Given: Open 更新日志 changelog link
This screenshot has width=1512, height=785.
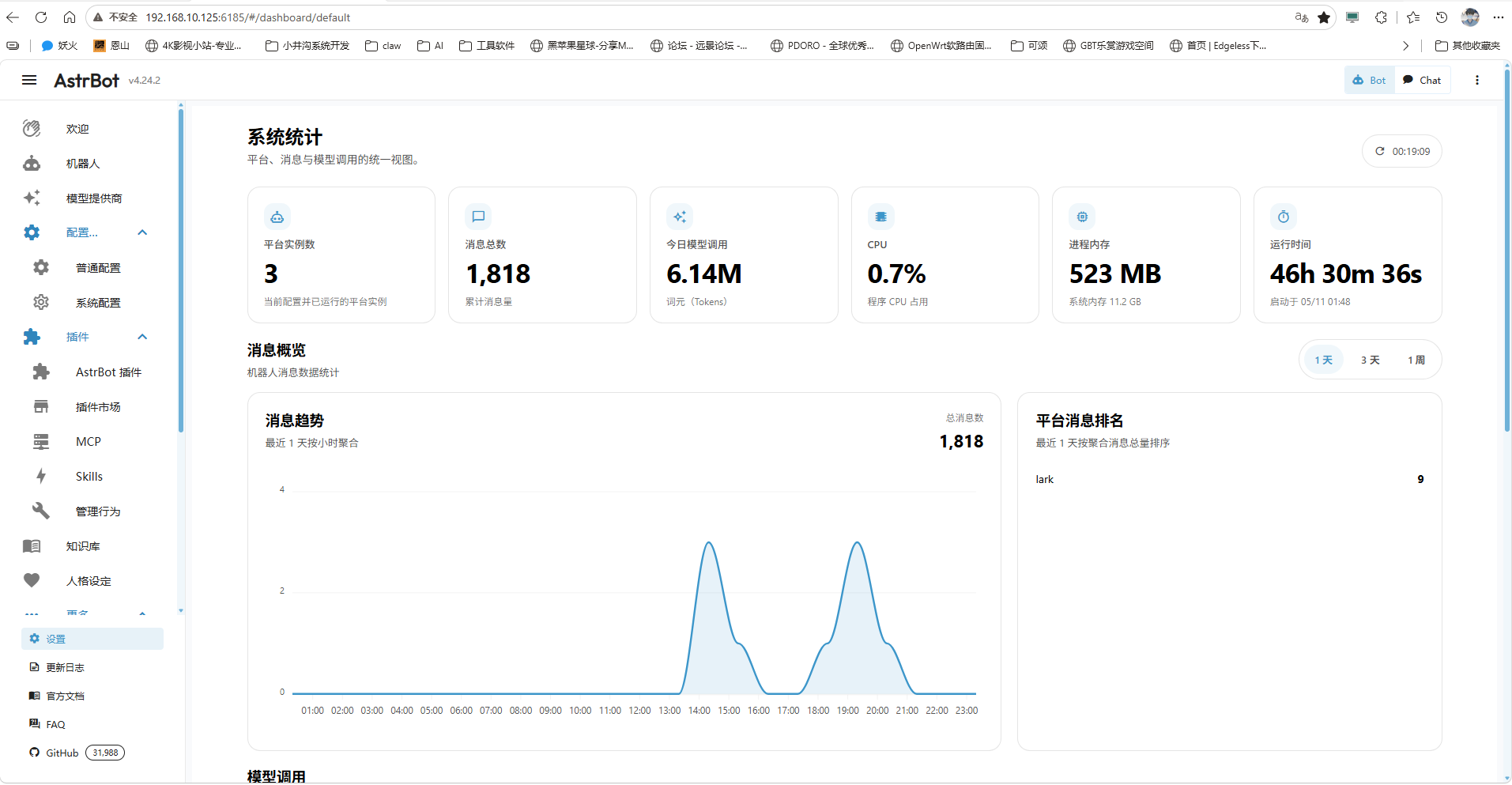Looking at the screenshot, I should (92, 667).
